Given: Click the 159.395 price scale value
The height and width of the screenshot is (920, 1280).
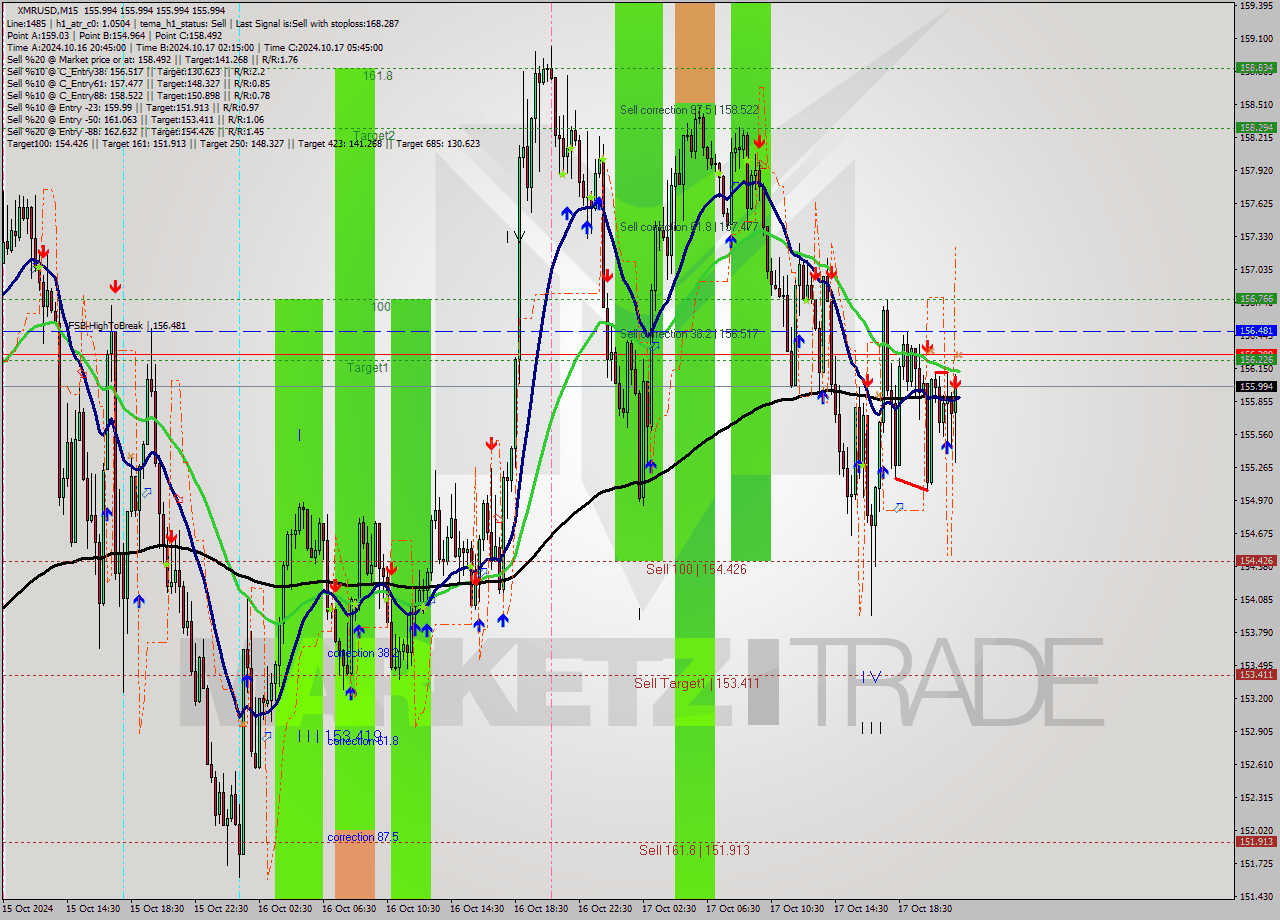Looking at the screenshot, I should (x=1256, y=6).
